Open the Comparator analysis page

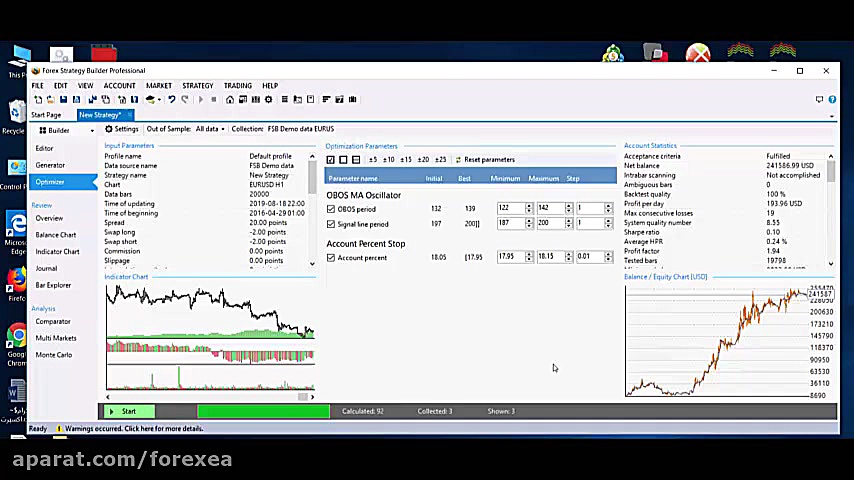pos(53,321)
